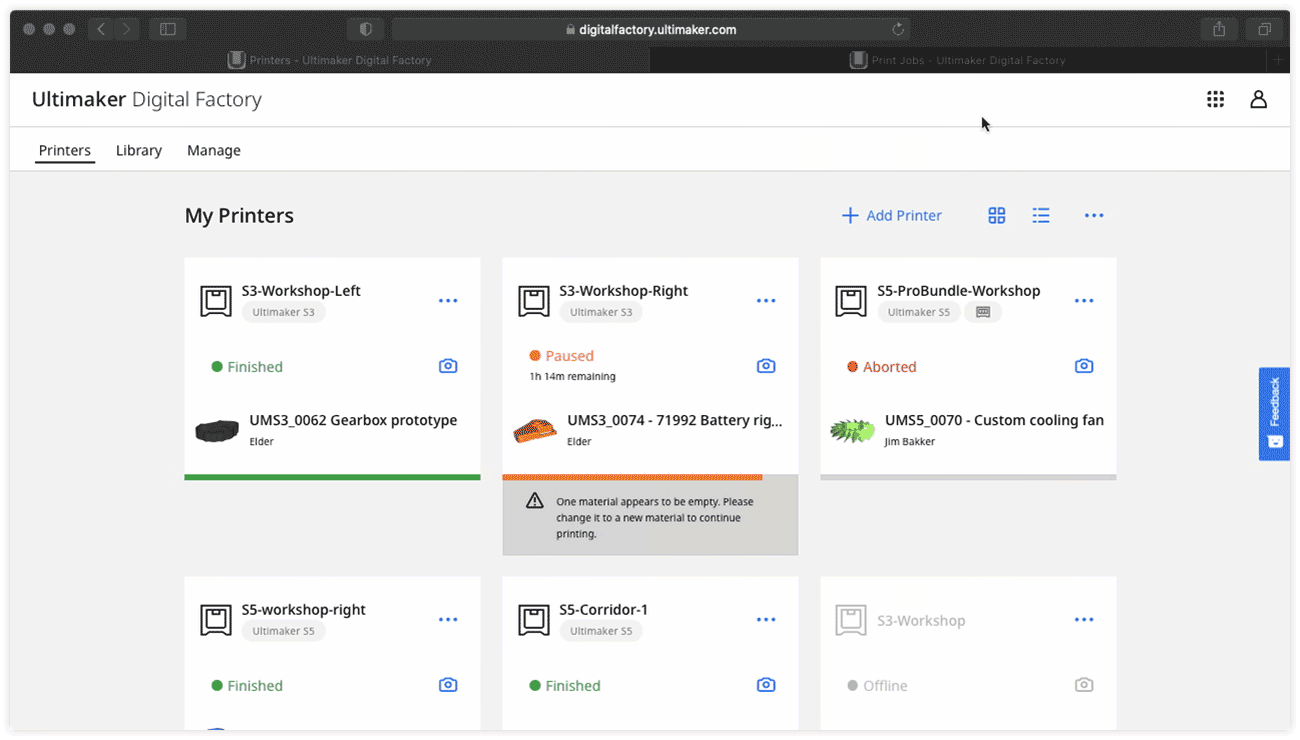Open the Safari share menu

(1219, 30)
